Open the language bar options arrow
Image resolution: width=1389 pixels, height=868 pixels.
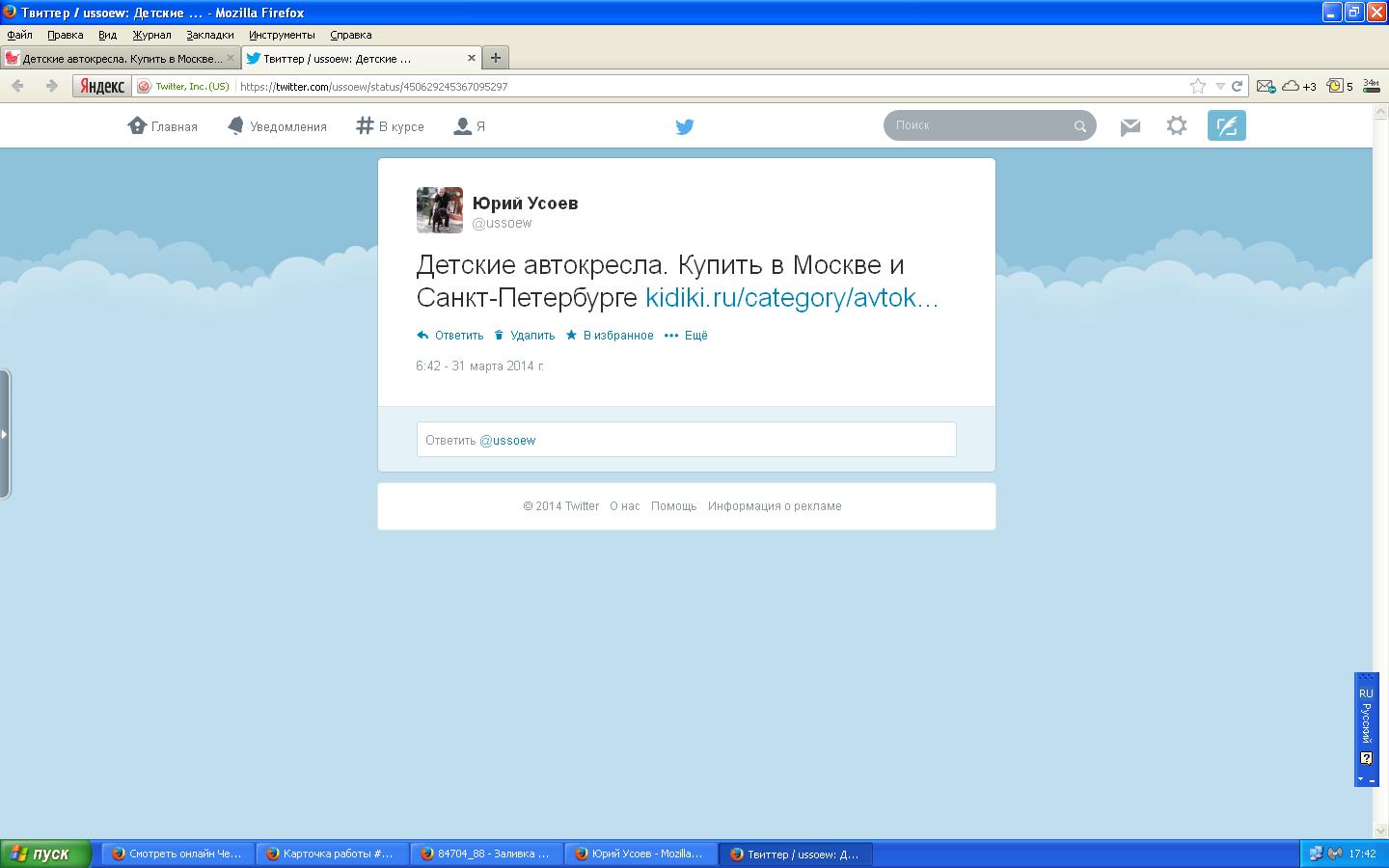pyautogui.click(x=1361, y=778)
